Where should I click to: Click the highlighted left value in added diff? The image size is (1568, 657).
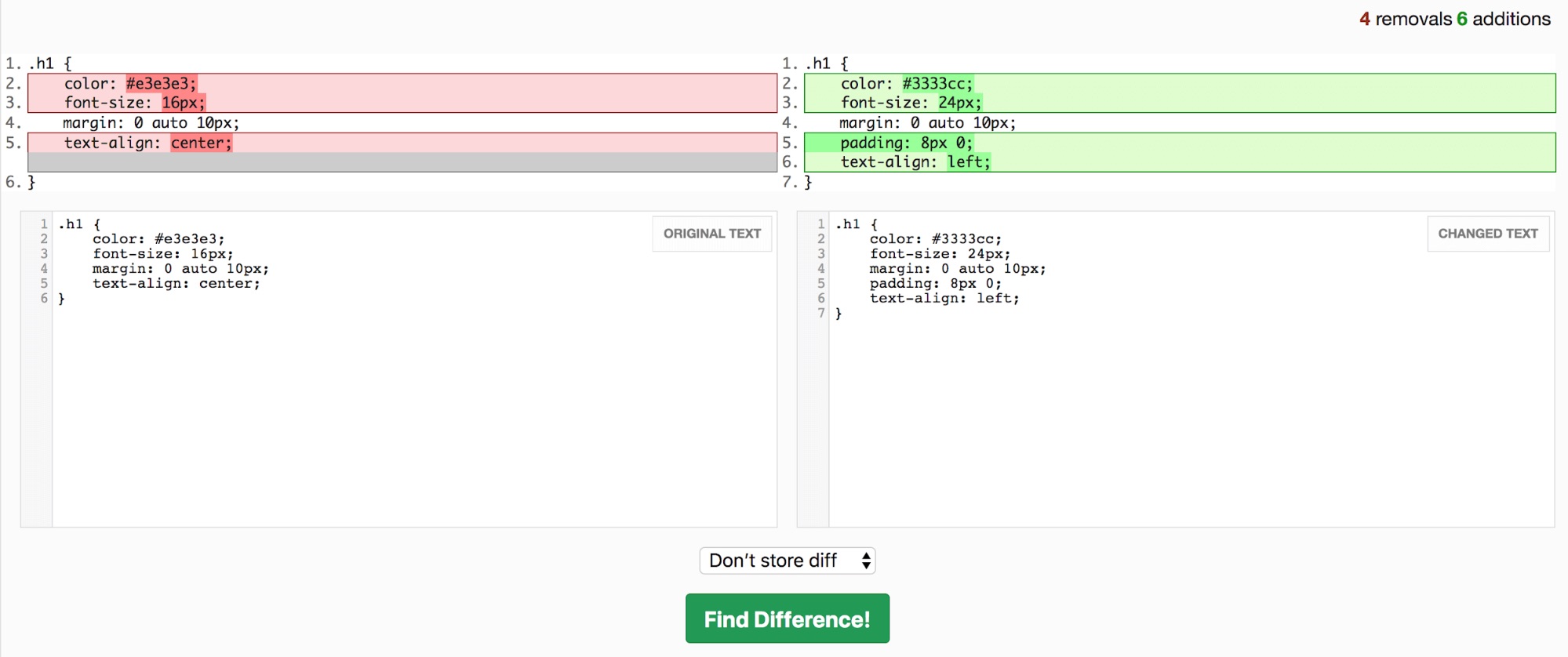[x=969, y=162]
